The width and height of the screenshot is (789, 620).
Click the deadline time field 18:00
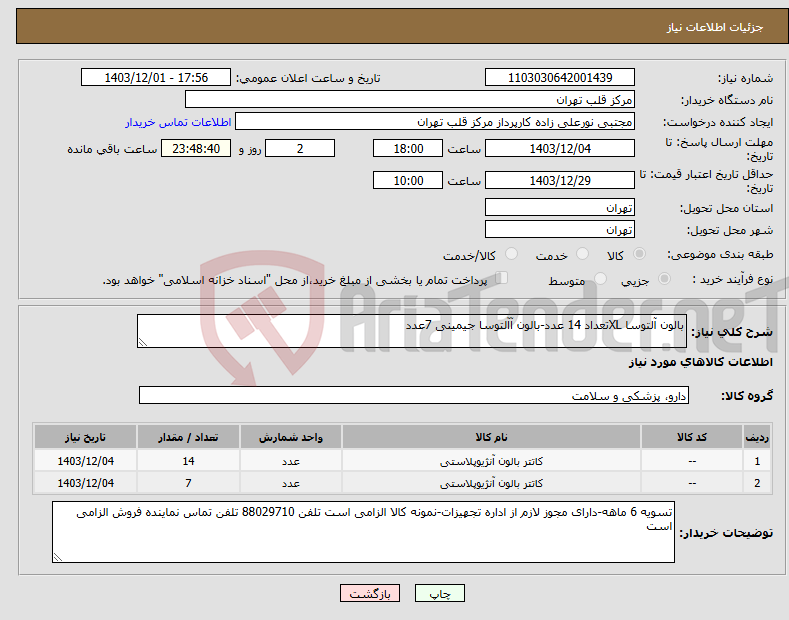click(x=408, y=148)
